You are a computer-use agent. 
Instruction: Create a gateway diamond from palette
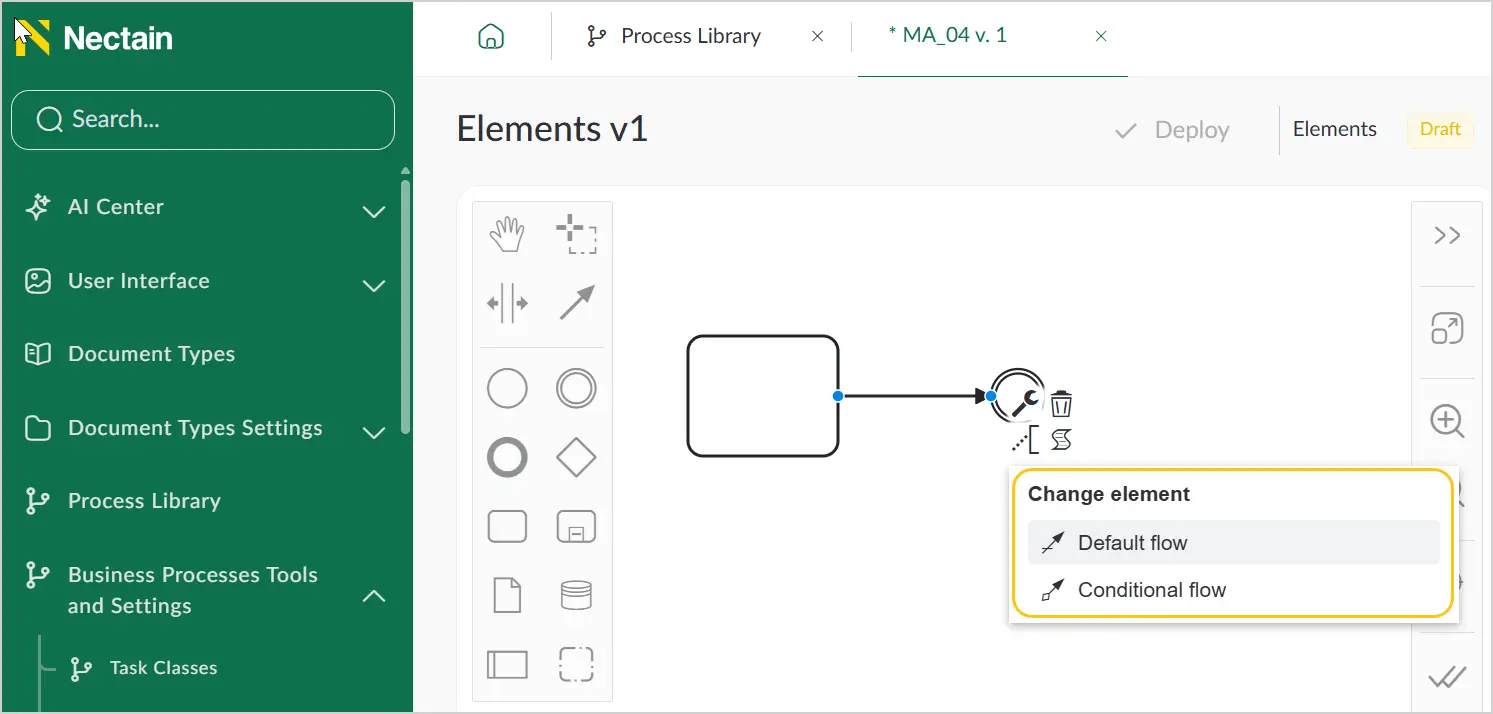click(576, 457)
